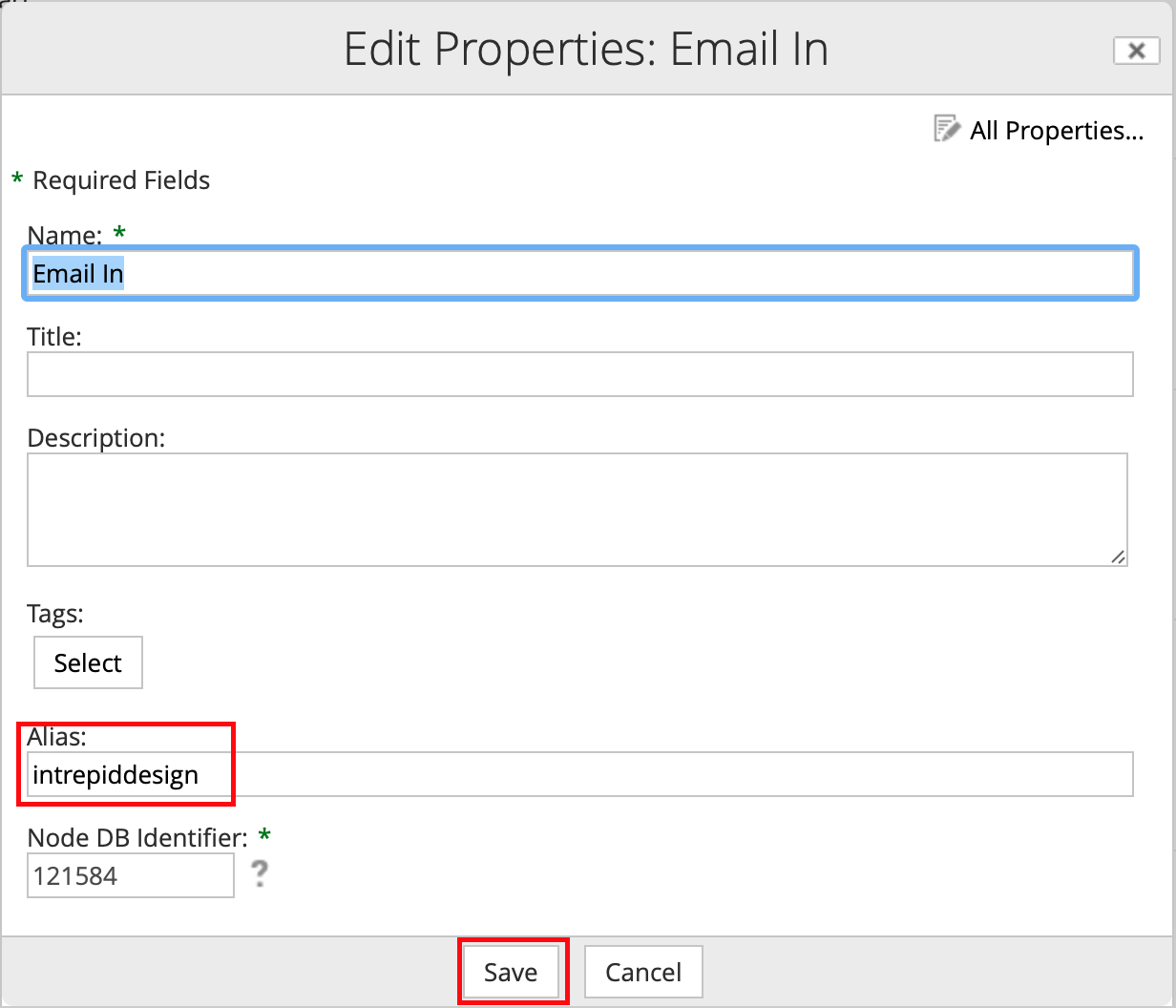Click the dialog title Edit Properties: Email In

(585, 49)
